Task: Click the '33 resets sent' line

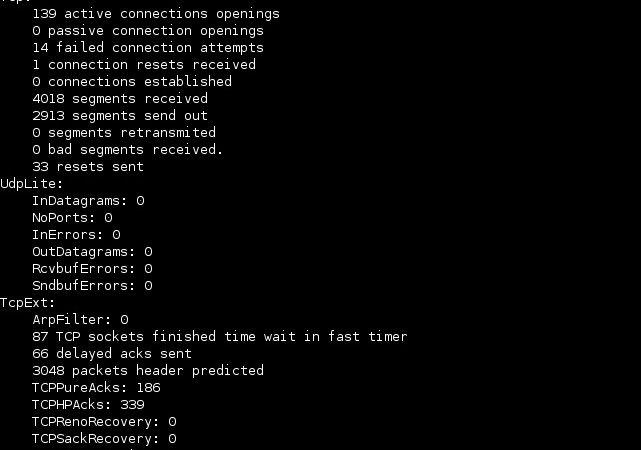Action: tap(88, 167)
